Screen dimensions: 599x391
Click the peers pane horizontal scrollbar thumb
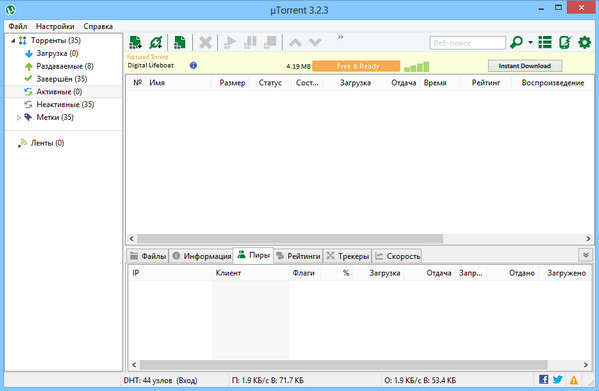coord(343,365)
